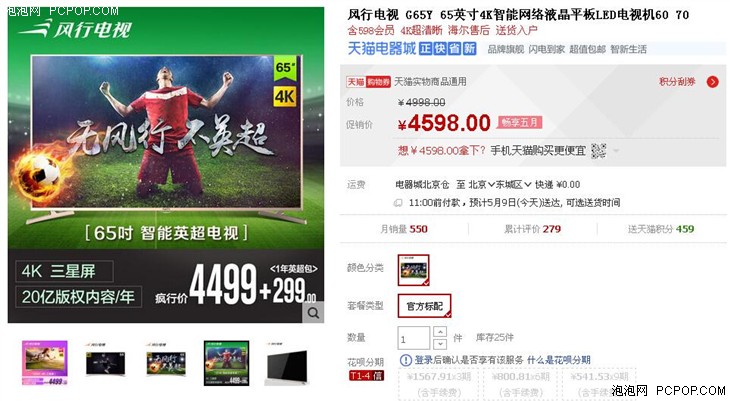
Task: Click the 天猫电器城 logo
Action: click(x=382, y=48)
